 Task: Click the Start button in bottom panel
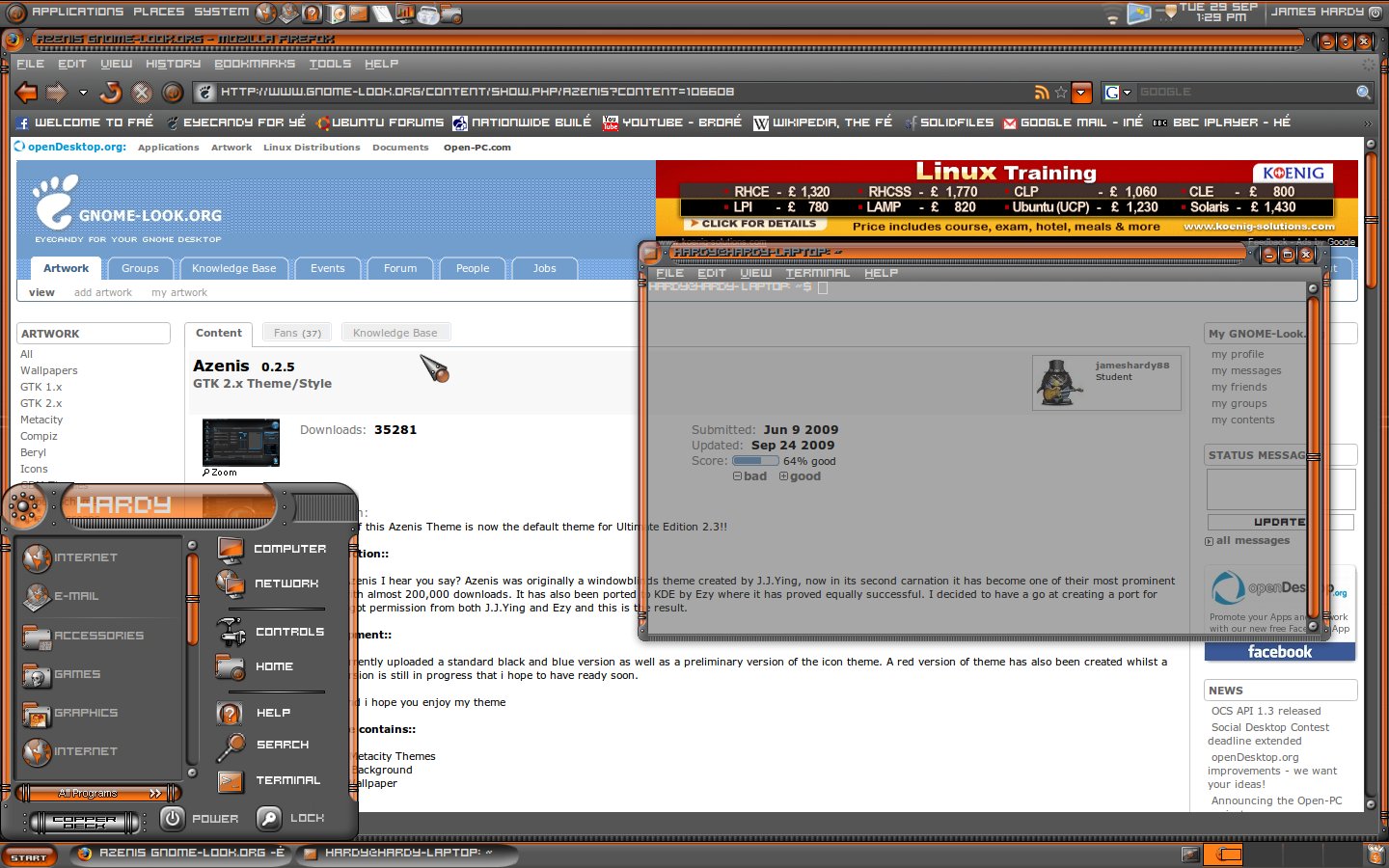click(29, 856)
